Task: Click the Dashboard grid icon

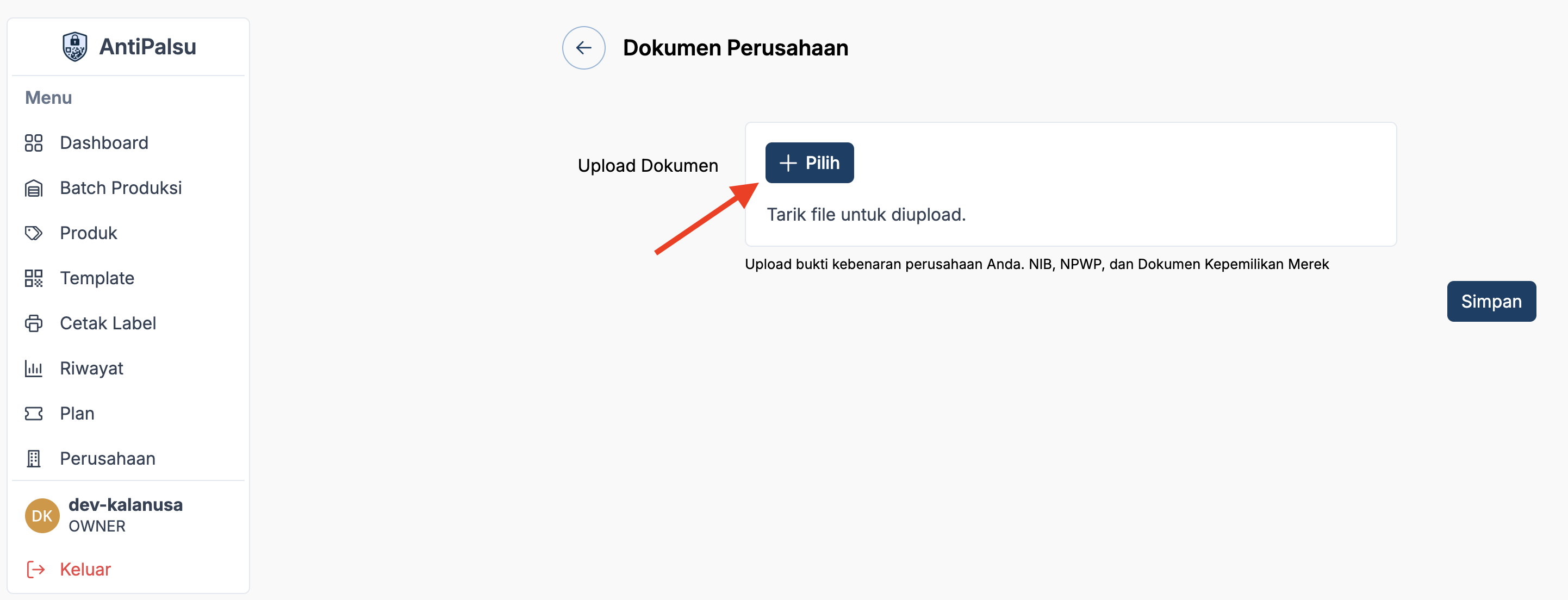Action: tap(34, 143)
